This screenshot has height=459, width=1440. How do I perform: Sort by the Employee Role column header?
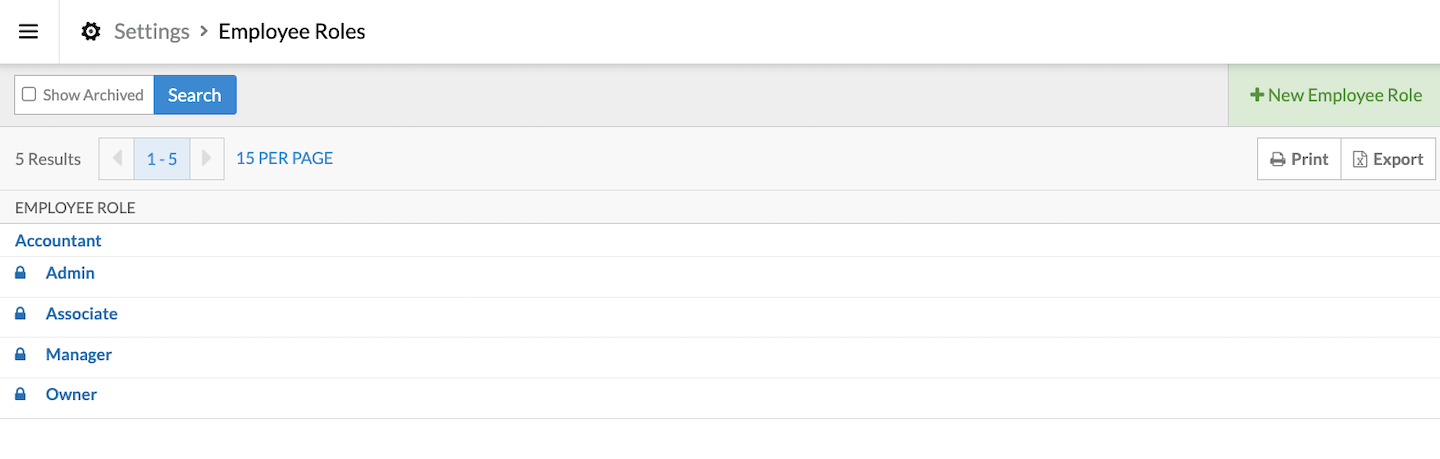[75, 208]
